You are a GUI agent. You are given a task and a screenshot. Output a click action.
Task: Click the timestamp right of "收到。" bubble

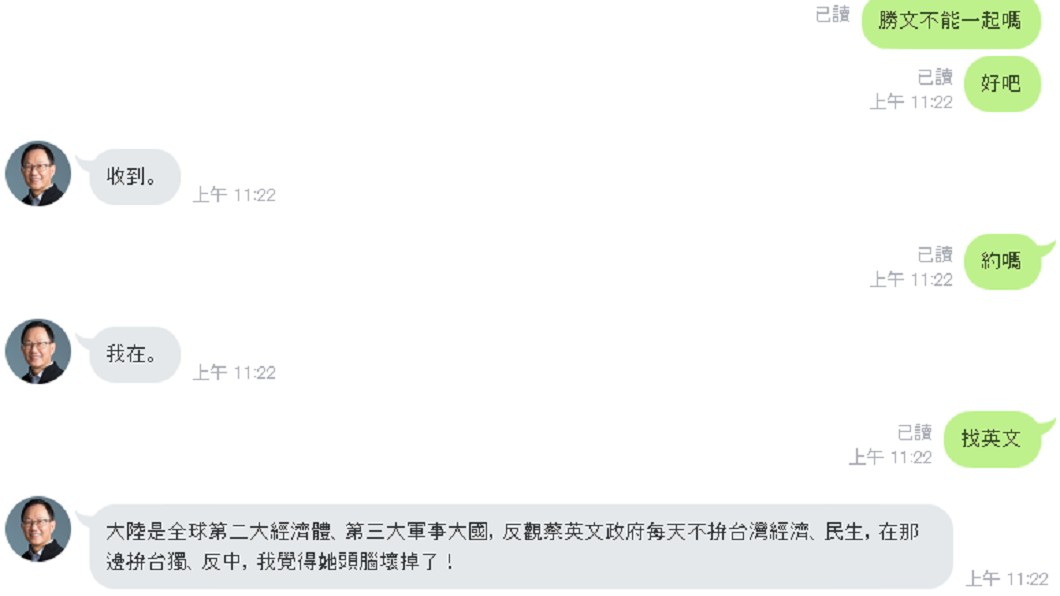234,195
